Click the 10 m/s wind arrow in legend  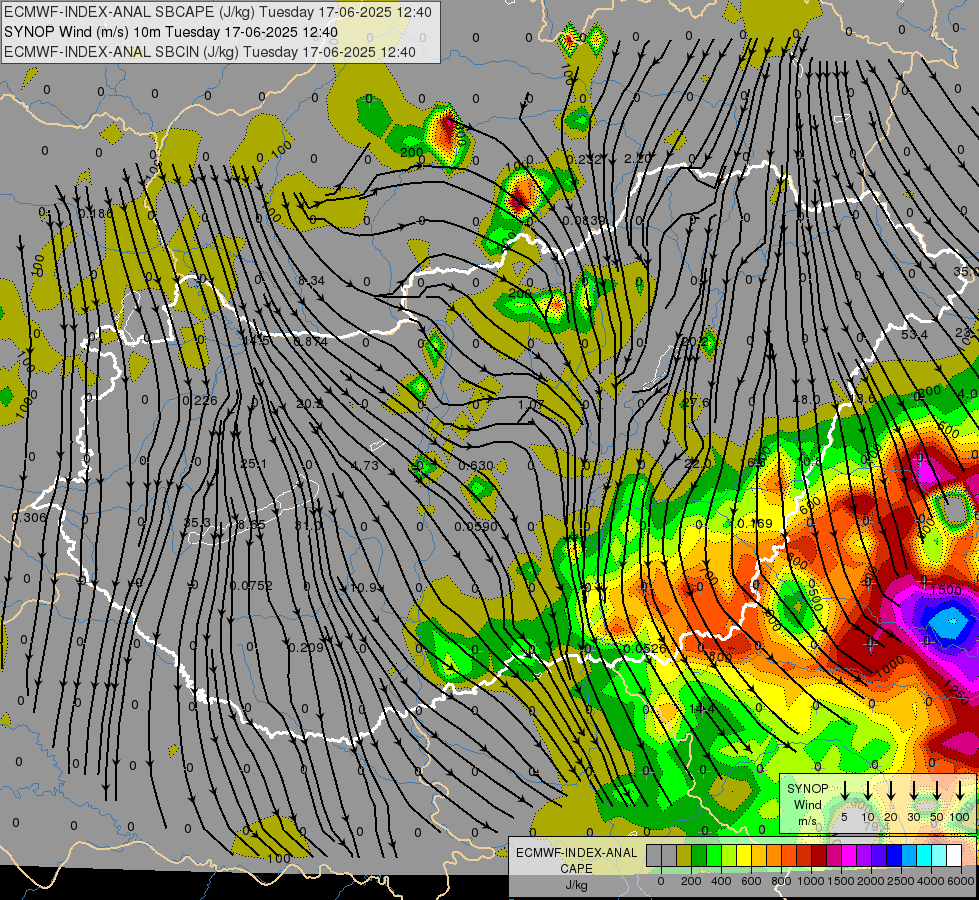(868, 791)
